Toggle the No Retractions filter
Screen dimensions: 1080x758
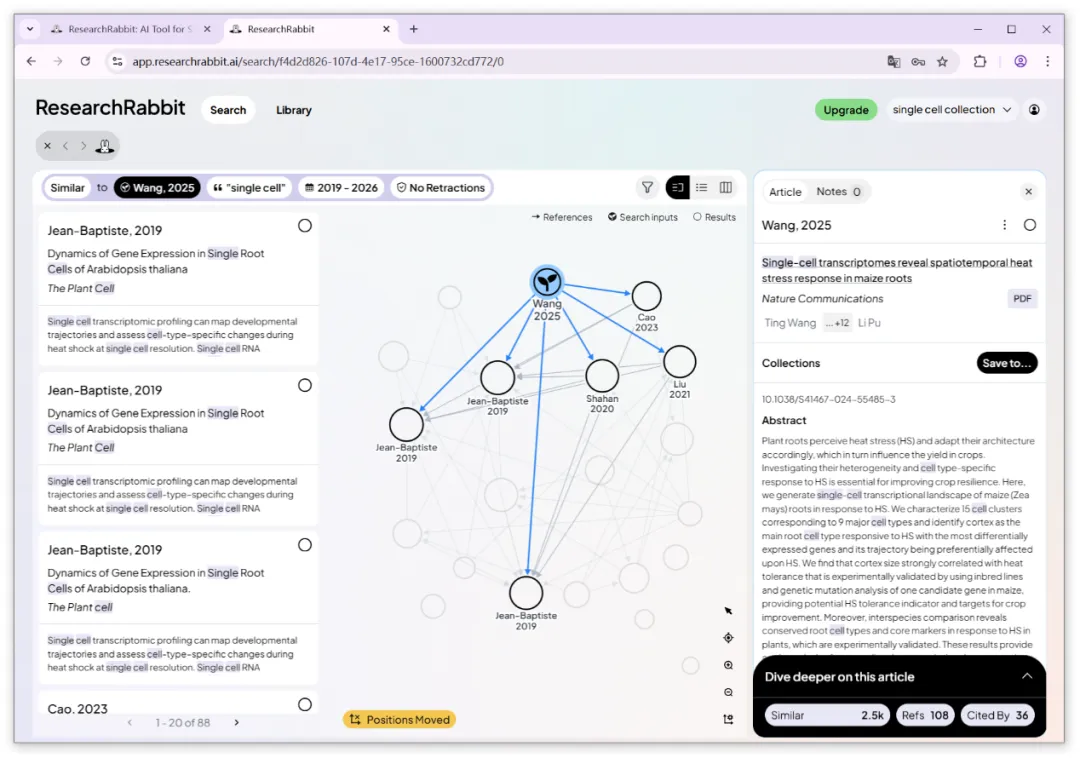pos(441,187)
